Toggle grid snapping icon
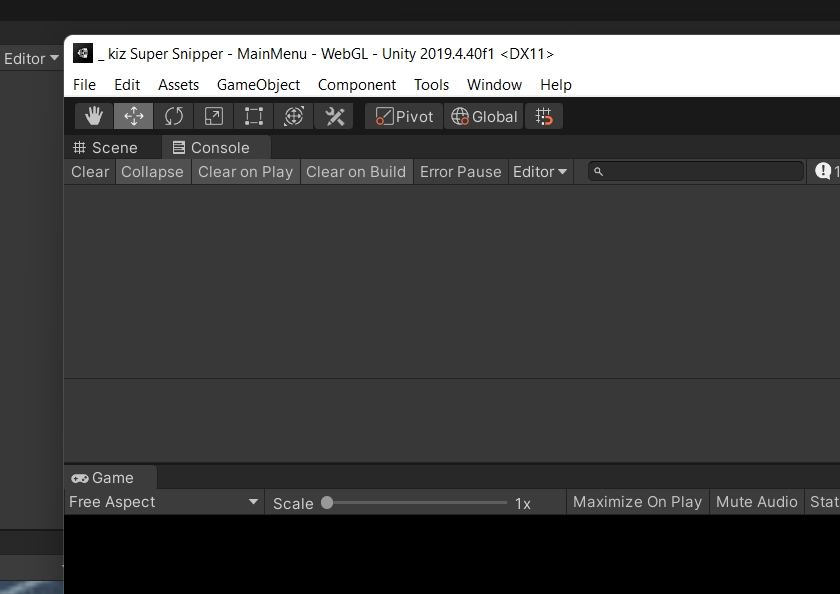The image size is (840, 594). (544, 117)
